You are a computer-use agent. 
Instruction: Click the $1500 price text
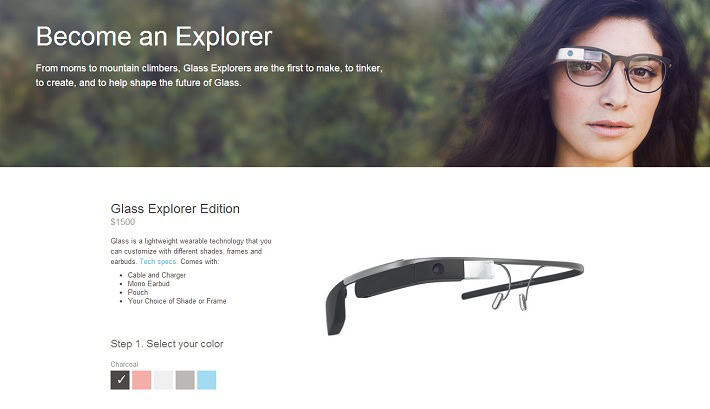tap(123, 222)
